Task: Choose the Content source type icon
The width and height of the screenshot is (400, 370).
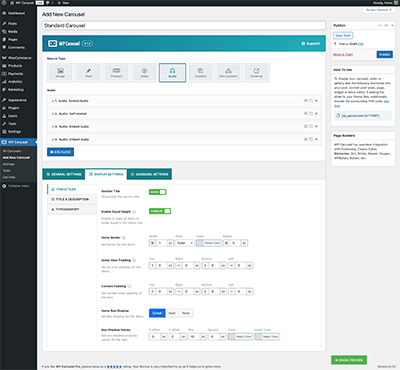Action: click(x=200, y=73)
